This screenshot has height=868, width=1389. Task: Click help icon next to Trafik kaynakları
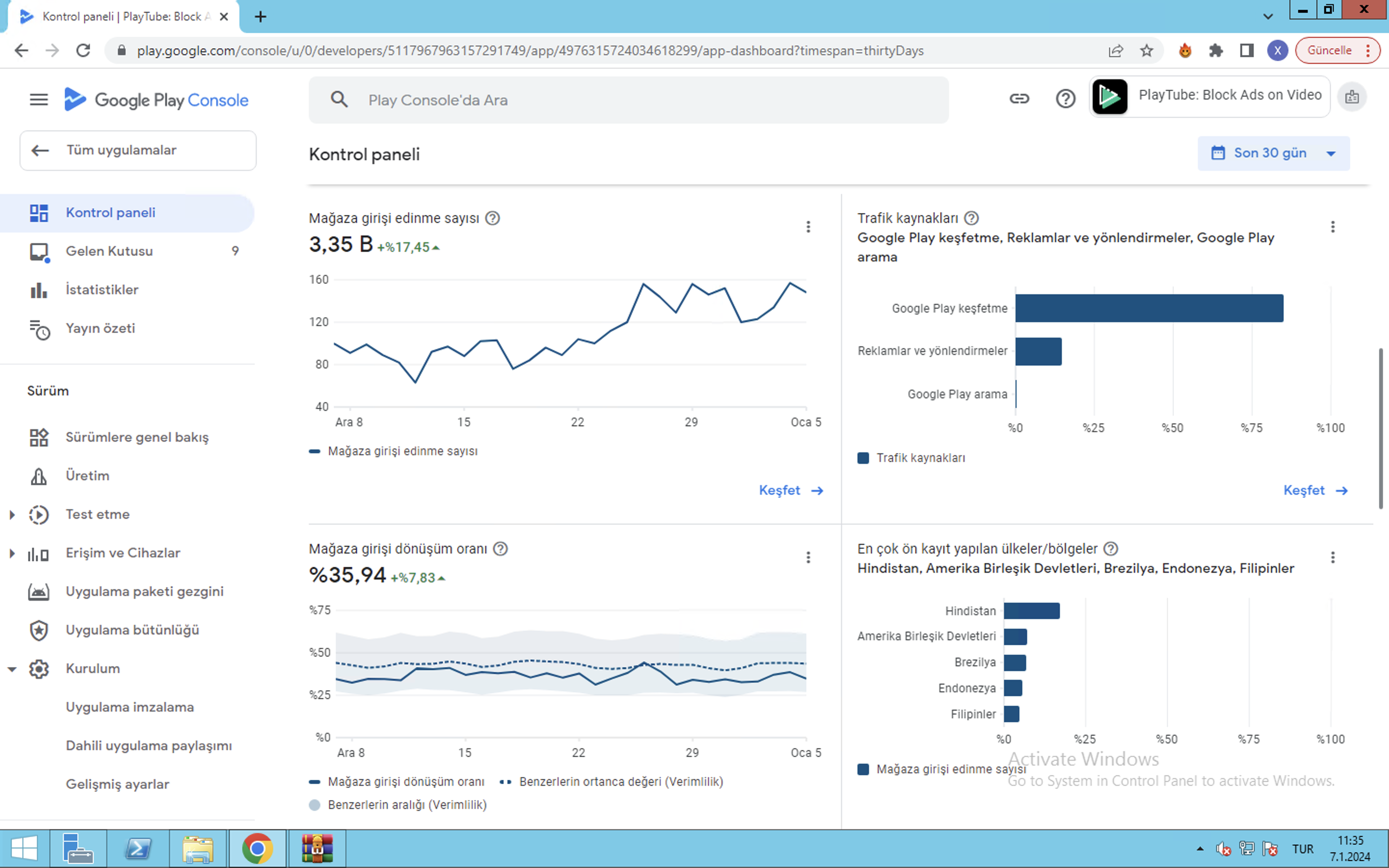(971, 218)
